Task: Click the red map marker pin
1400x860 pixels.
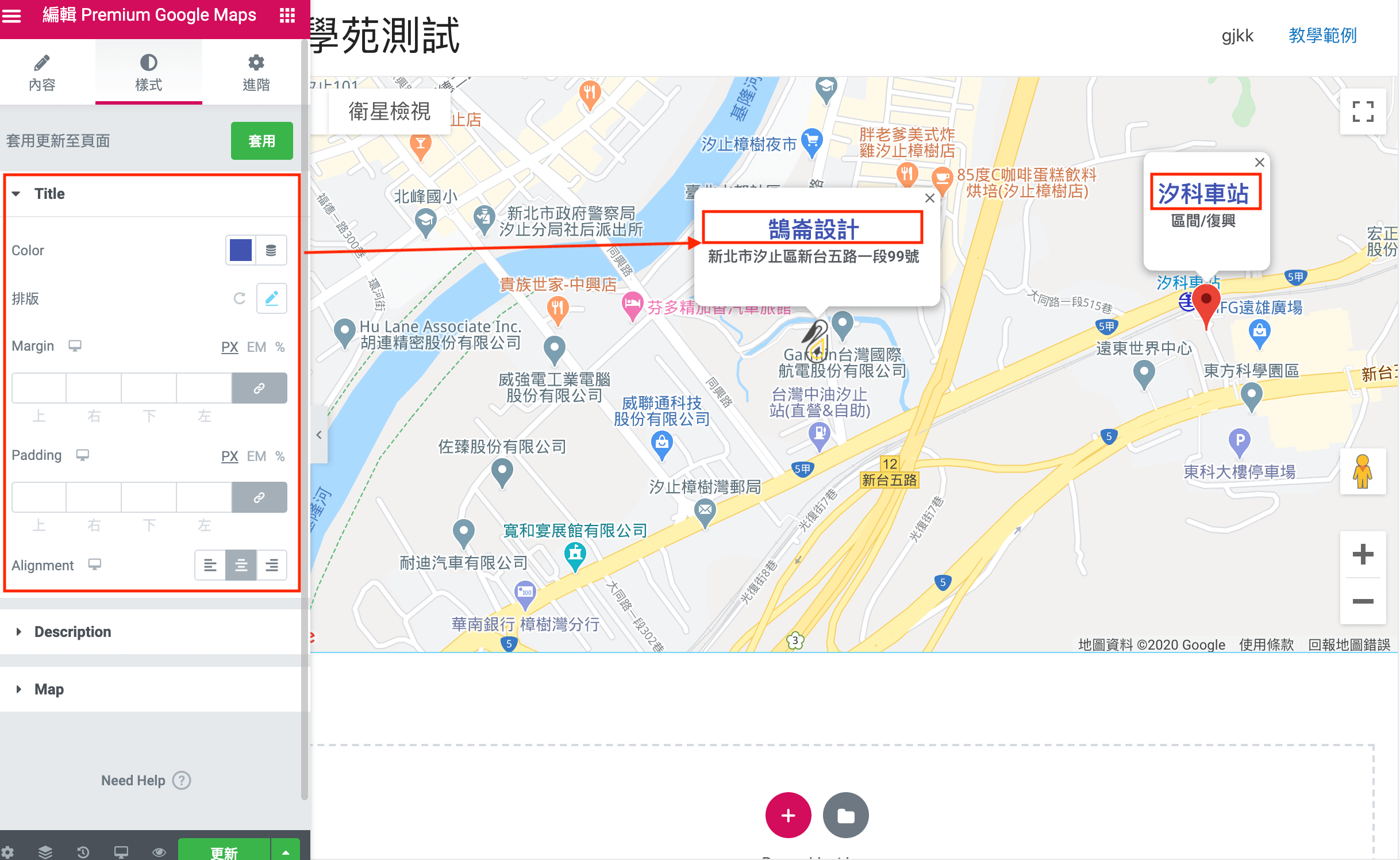Action: pos(1206,305)
